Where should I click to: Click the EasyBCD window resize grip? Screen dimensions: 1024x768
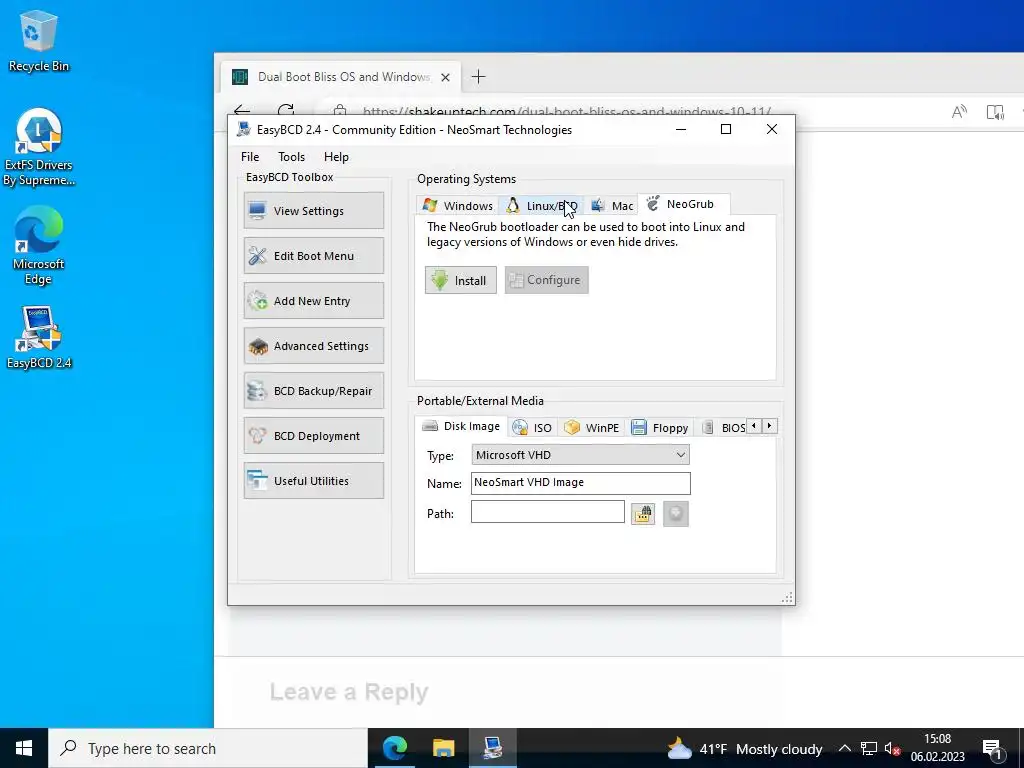coord(788,598)
